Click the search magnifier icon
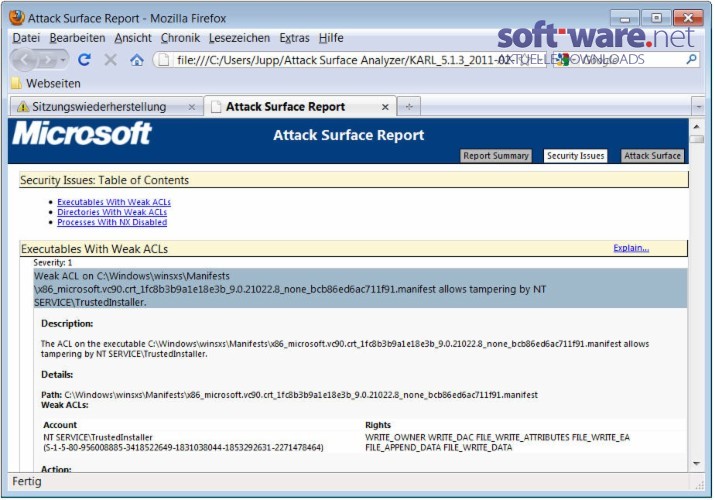Screen dimensions: 715x500 tap(691, 59)
